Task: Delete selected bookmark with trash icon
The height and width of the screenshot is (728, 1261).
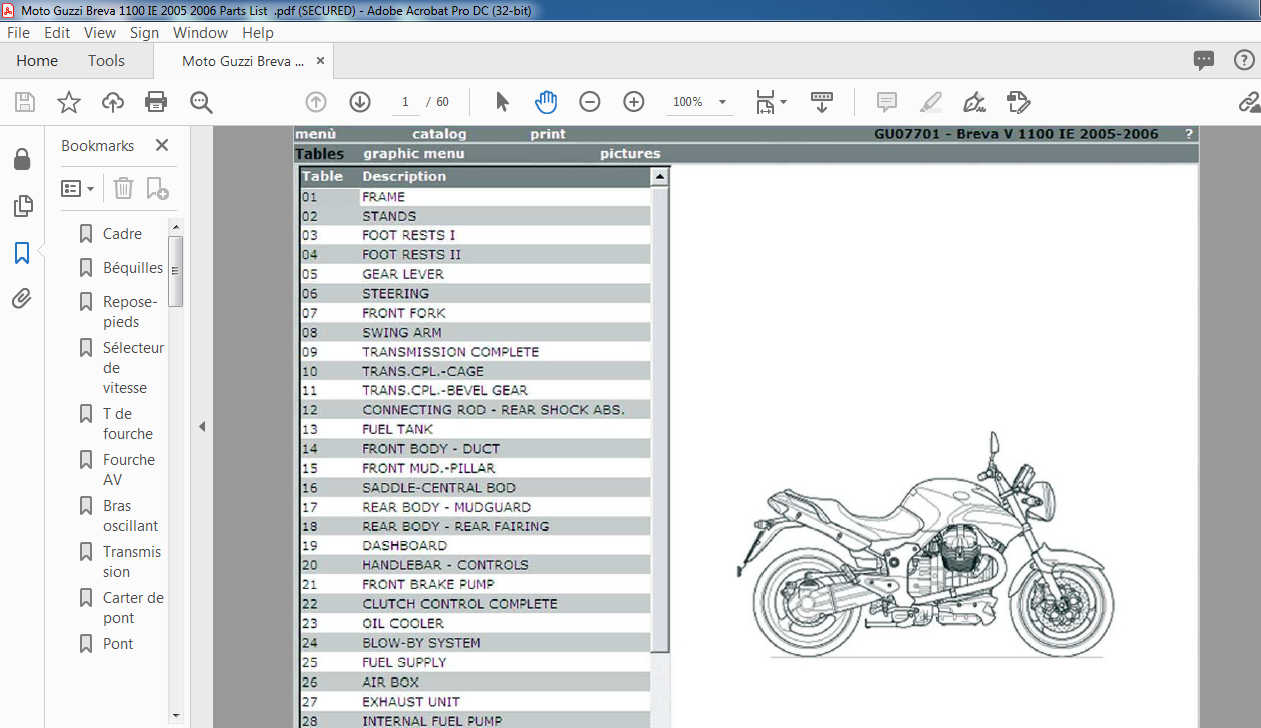Action: click(x=123, y=188)
